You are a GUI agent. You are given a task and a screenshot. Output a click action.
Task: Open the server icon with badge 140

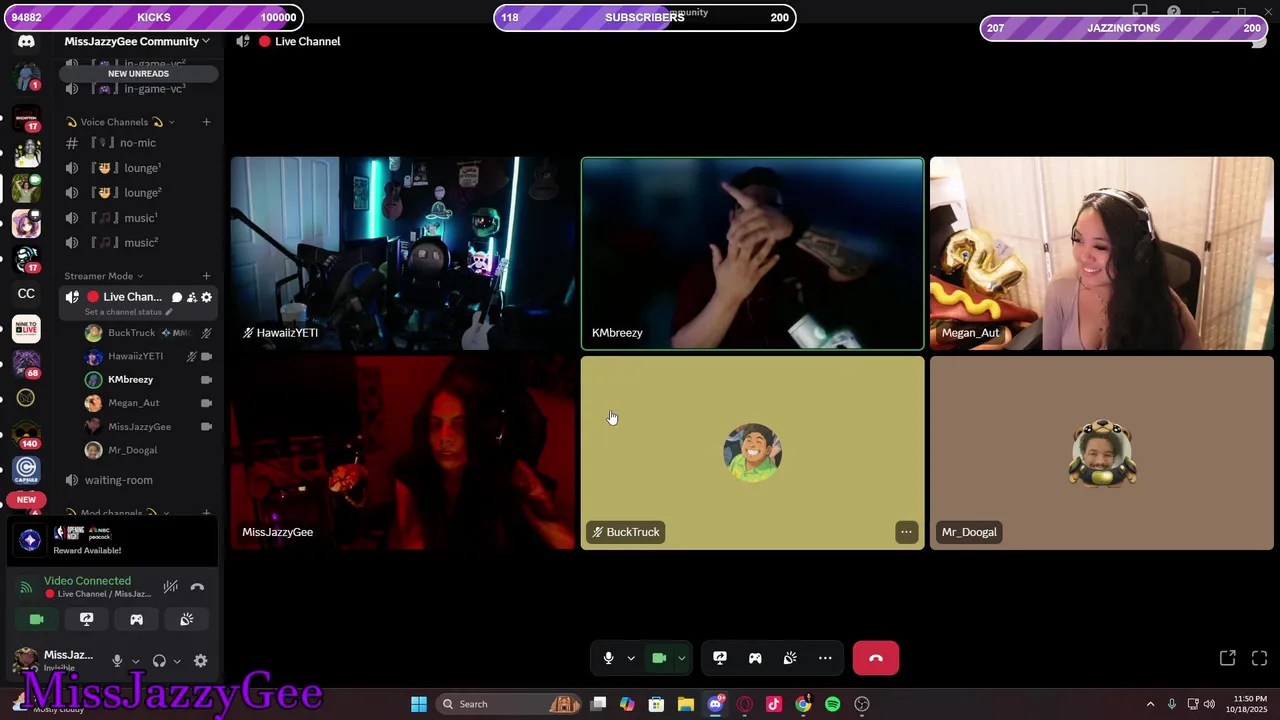coord(26,434)
